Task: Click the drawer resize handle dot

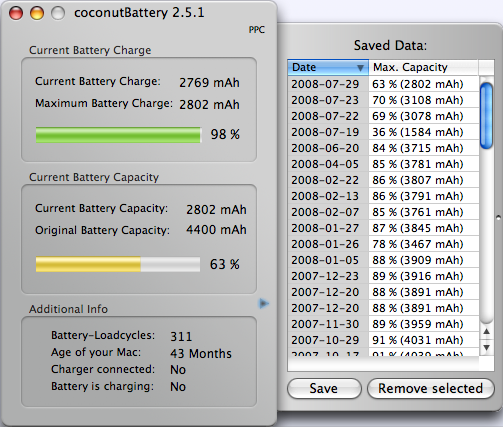Action: [499, 218]
